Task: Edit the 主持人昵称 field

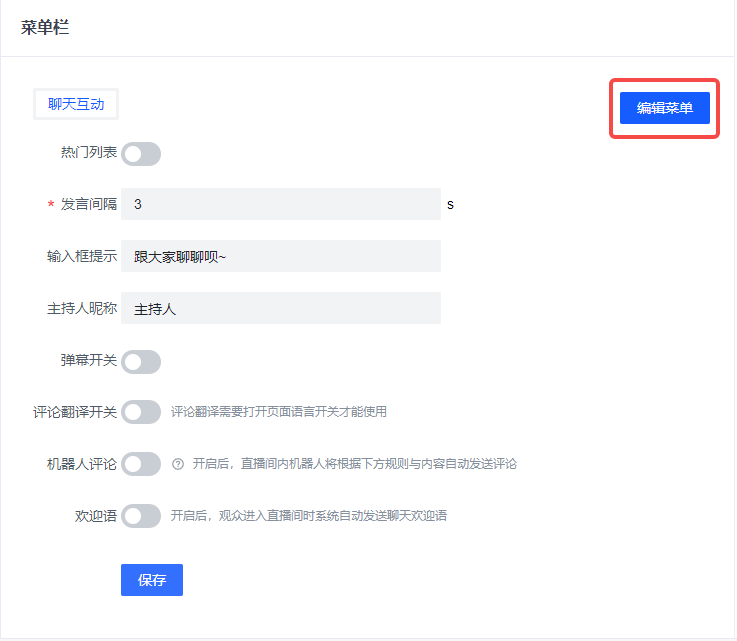Action: pyautogui.click(x=281, y=308)
